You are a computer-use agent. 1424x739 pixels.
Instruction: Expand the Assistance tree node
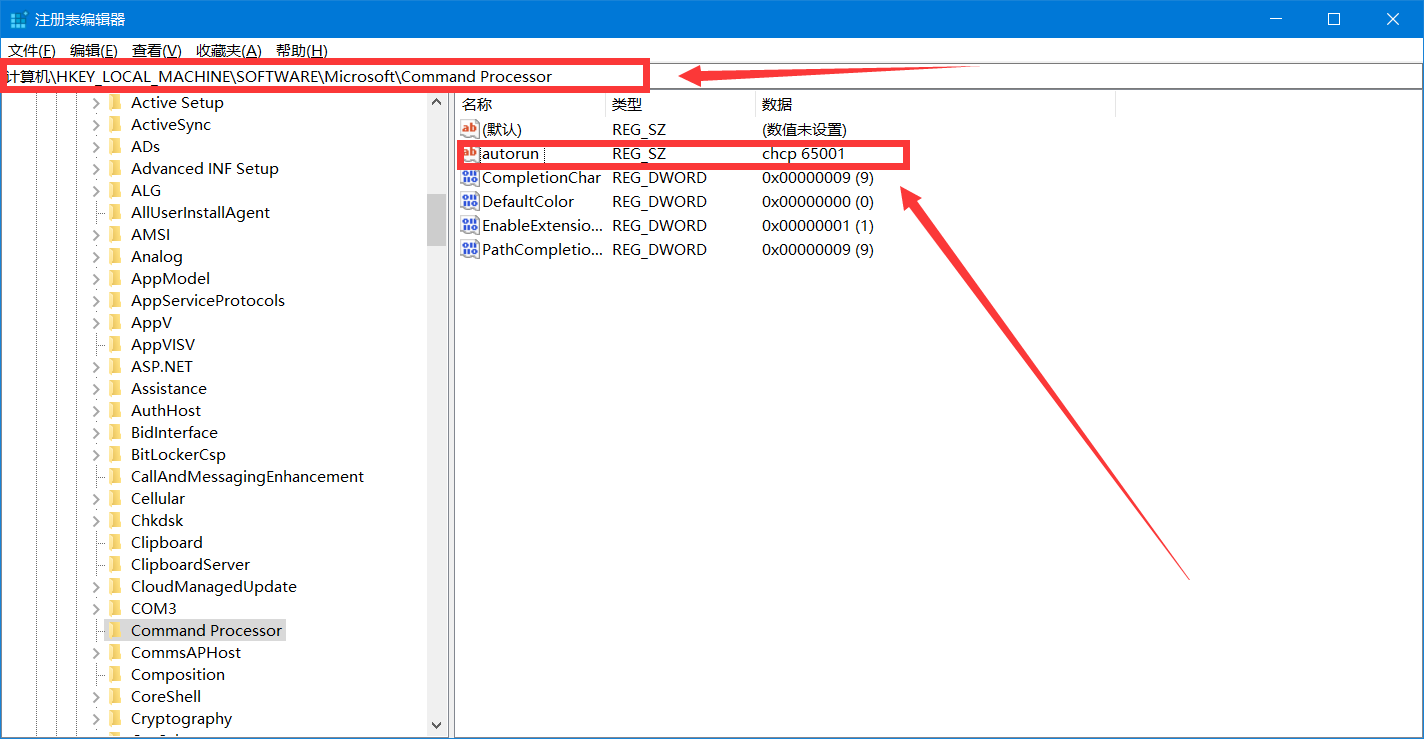96,388
